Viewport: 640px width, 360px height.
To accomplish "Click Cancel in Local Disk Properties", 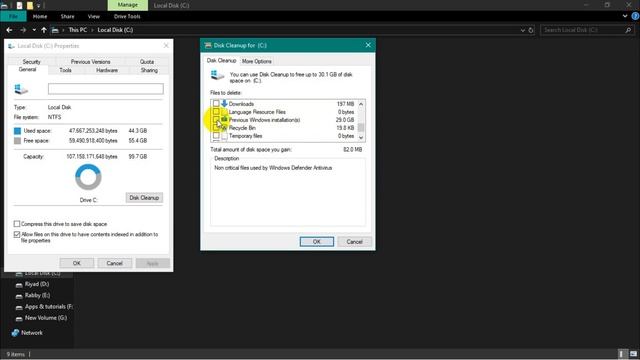I will [114, 263].
